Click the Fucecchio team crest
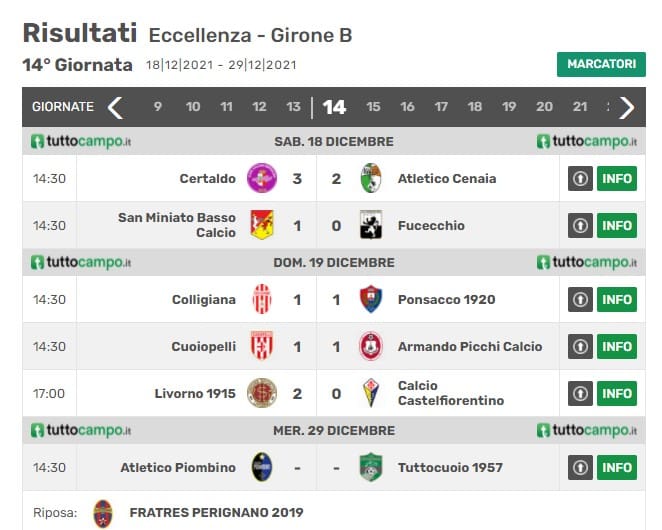 [371, 225]
